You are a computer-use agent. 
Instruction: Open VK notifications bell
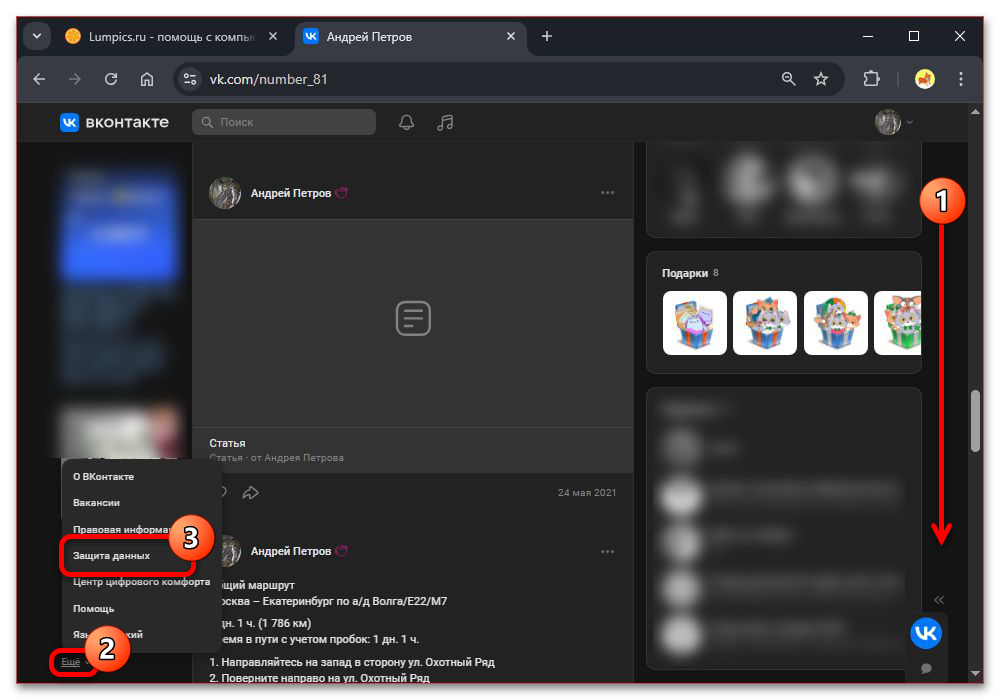click(x=406, y=122)
